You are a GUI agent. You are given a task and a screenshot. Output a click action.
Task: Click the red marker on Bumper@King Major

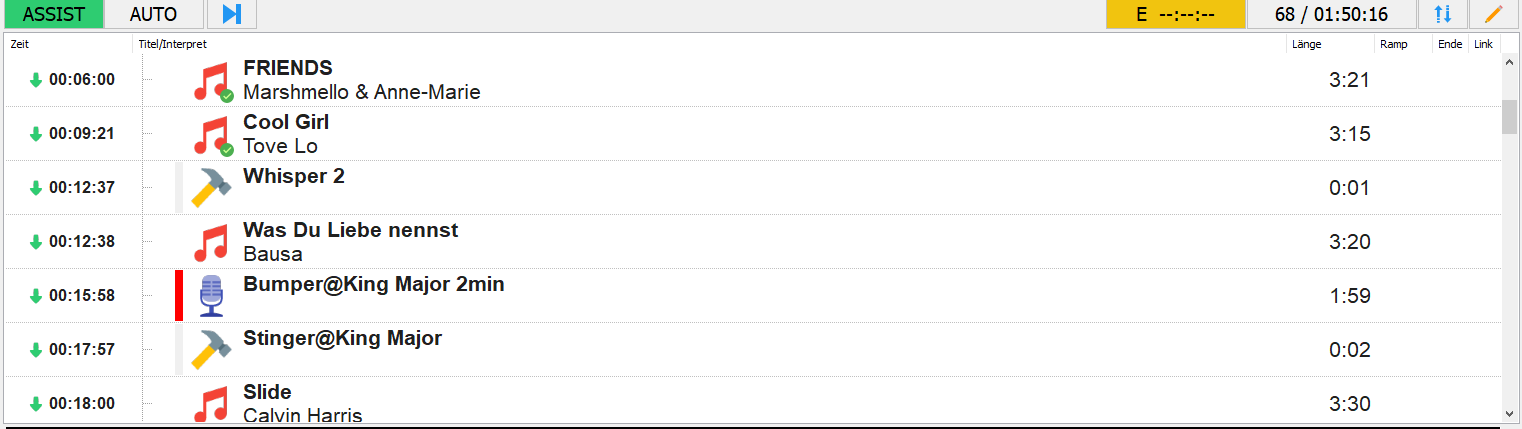(179, 296)
